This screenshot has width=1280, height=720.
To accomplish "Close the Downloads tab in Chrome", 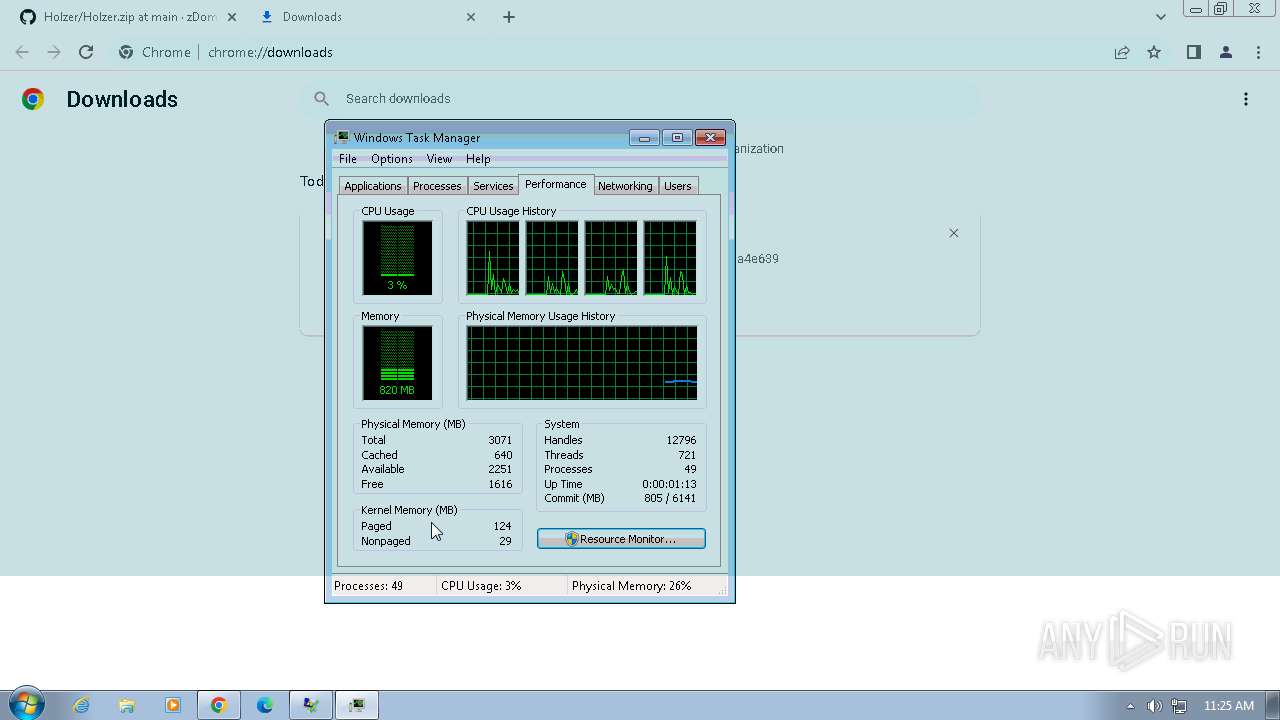I will 471,17.
